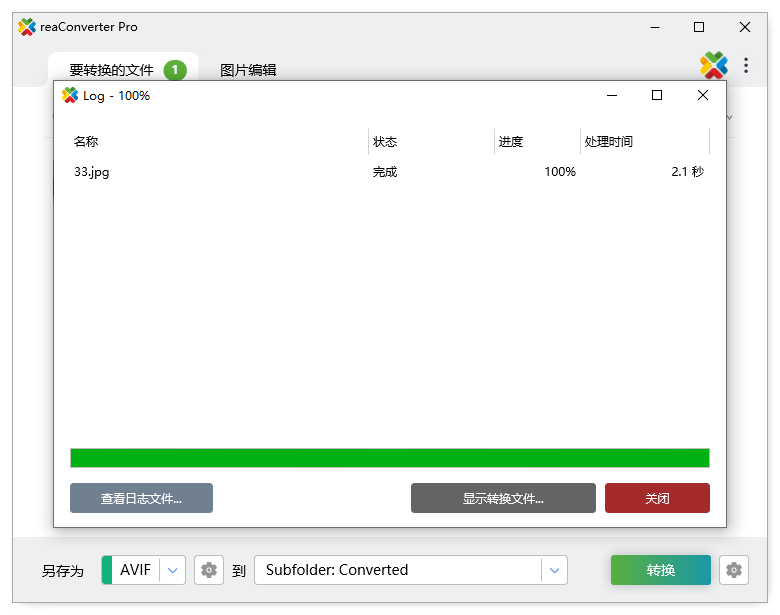Click the reaConverter Pro title bar app icon
Viewport: 780px width, 615px height.
click(x=27, y=27)
